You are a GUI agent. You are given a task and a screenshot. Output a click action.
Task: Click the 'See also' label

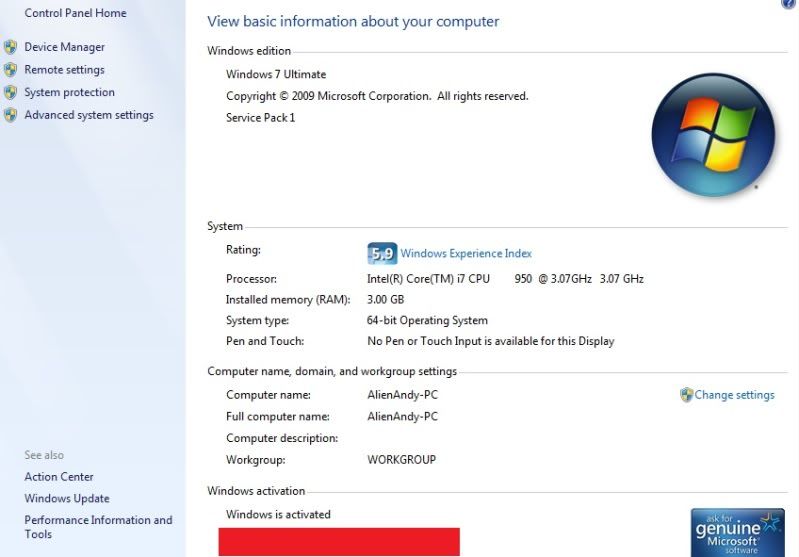click(44, 455)
